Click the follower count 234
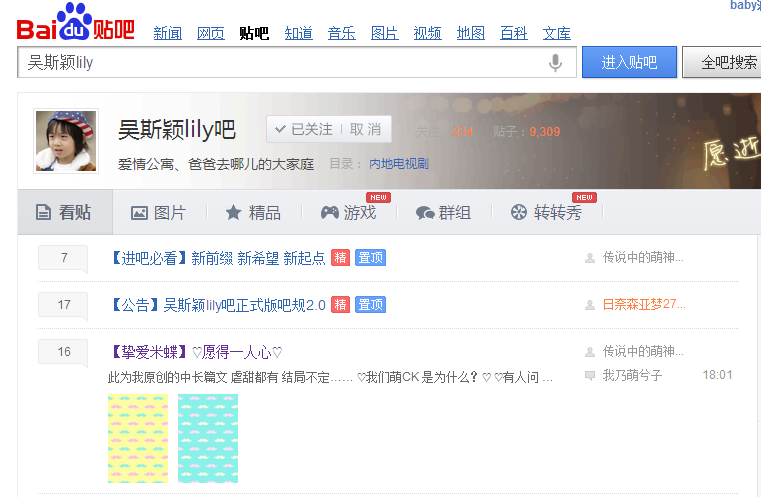 coord(462,132)
